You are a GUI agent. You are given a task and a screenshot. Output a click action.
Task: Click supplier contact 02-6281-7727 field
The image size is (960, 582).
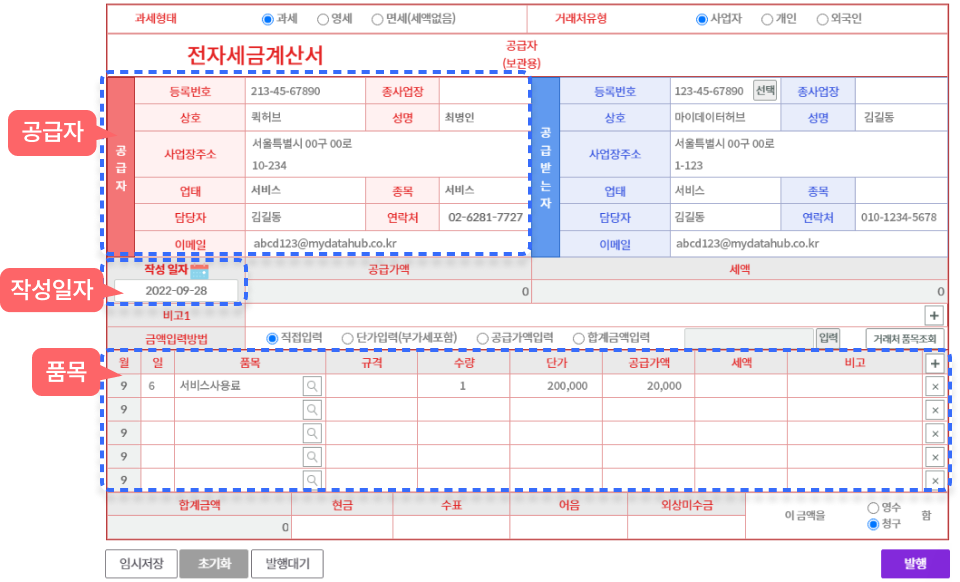point(485,217)
